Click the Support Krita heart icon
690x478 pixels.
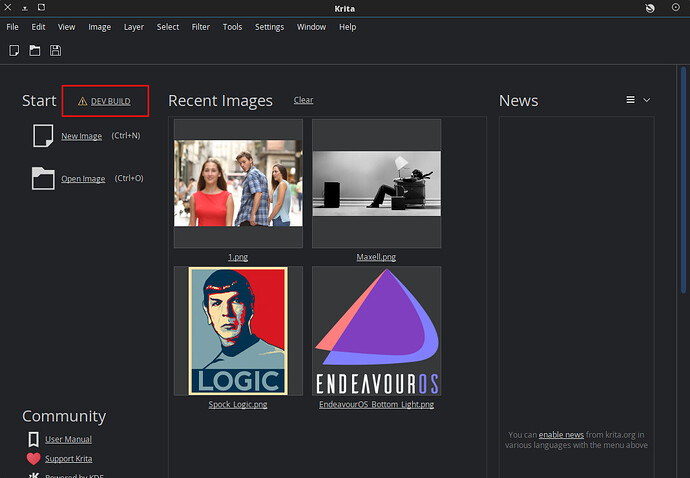33,459
